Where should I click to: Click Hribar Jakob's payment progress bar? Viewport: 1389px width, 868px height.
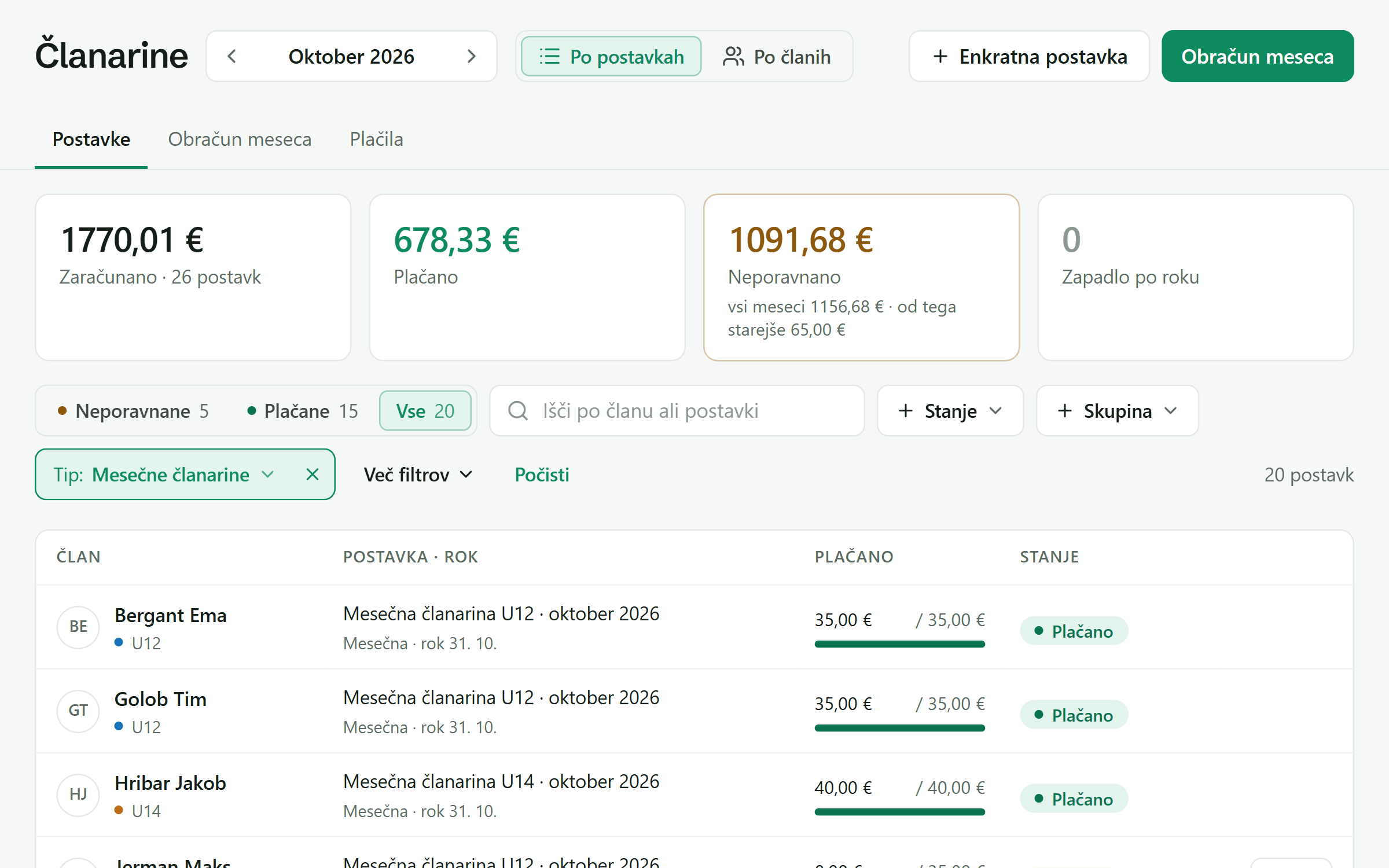coord(899,812)
